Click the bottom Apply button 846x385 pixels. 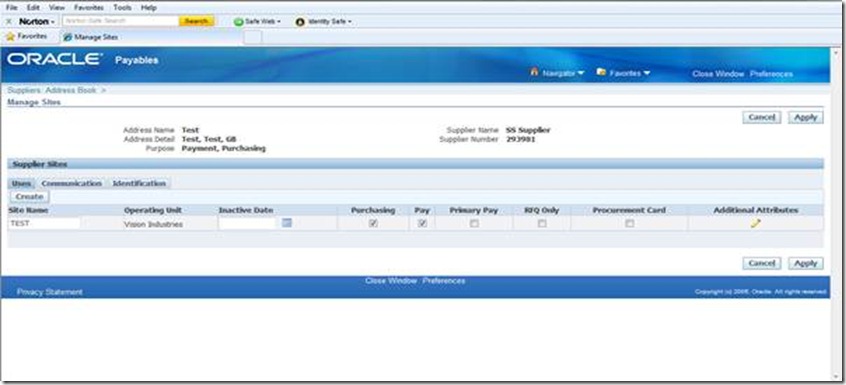[806, 263]
